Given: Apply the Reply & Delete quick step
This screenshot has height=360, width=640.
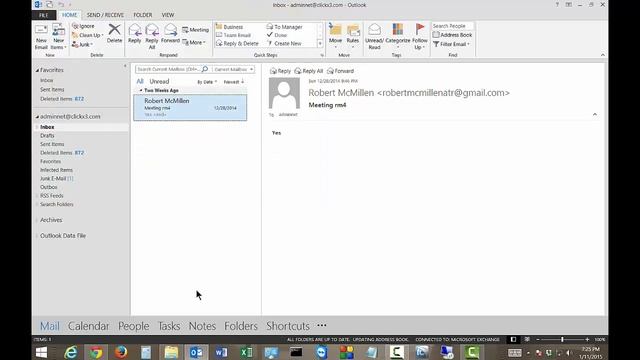Looking at the screenshot, I should 237,43.
